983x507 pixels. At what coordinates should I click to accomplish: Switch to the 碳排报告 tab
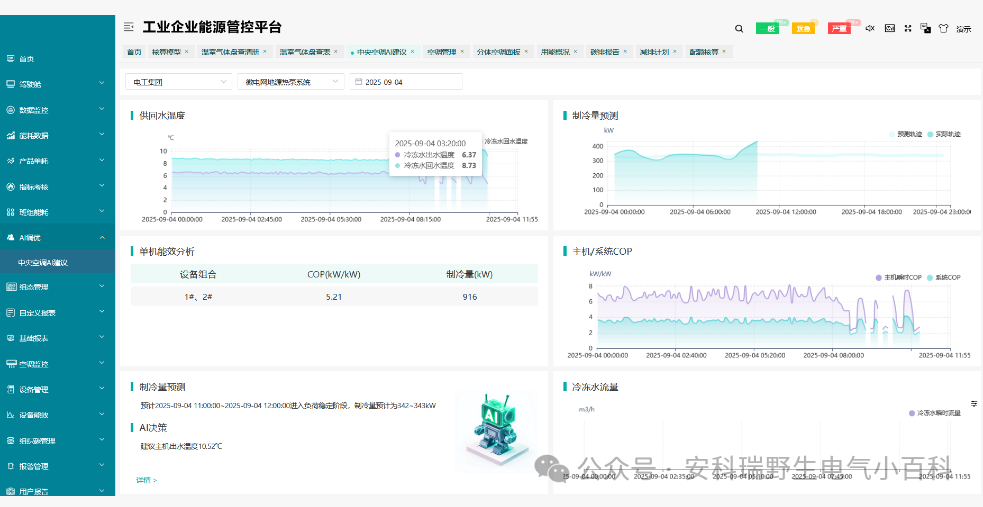coord(609,51)
